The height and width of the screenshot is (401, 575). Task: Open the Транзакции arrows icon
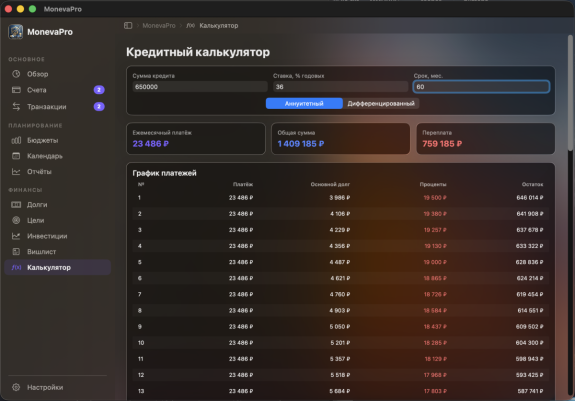[16, 107]
